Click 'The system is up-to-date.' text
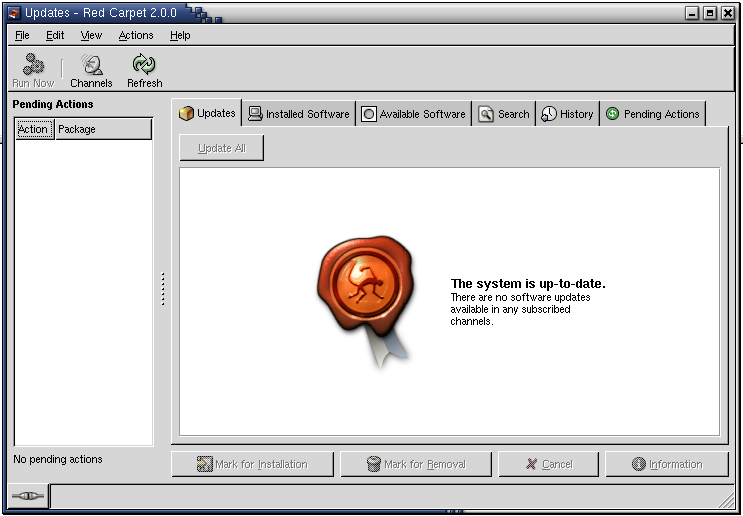Image resolution: width=743 pixels, height=516 pixels. [x=528, y=284]
